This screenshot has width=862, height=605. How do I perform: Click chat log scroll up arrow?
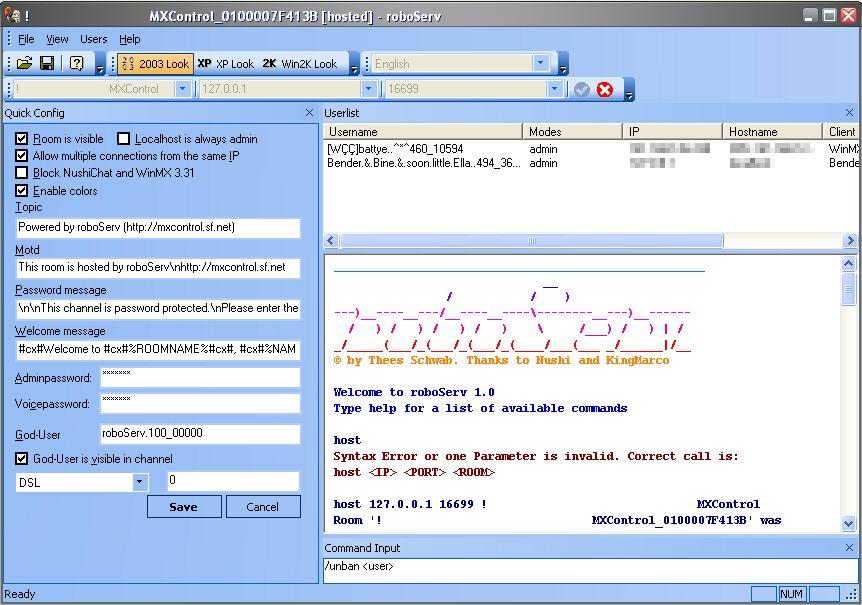(x=848, y=264)
